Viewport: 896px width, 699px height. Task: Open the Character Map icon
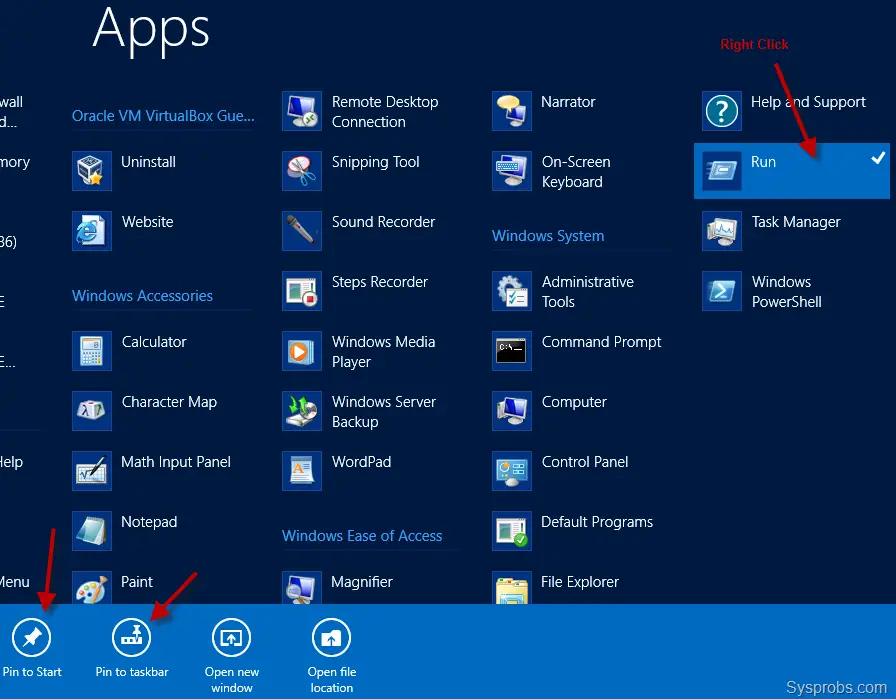pos(91,411)
